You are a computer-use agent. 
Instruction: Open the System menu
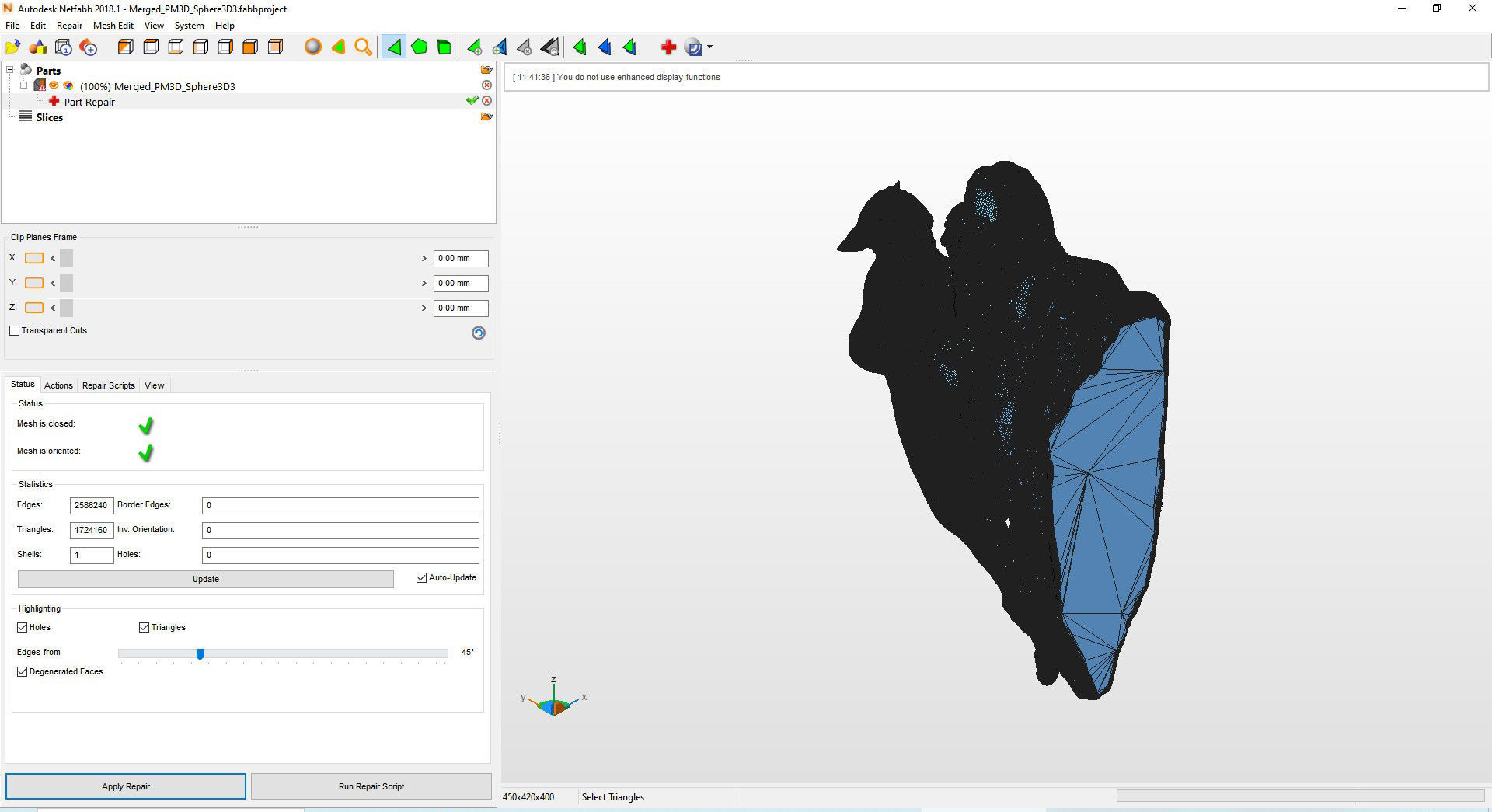189,26
